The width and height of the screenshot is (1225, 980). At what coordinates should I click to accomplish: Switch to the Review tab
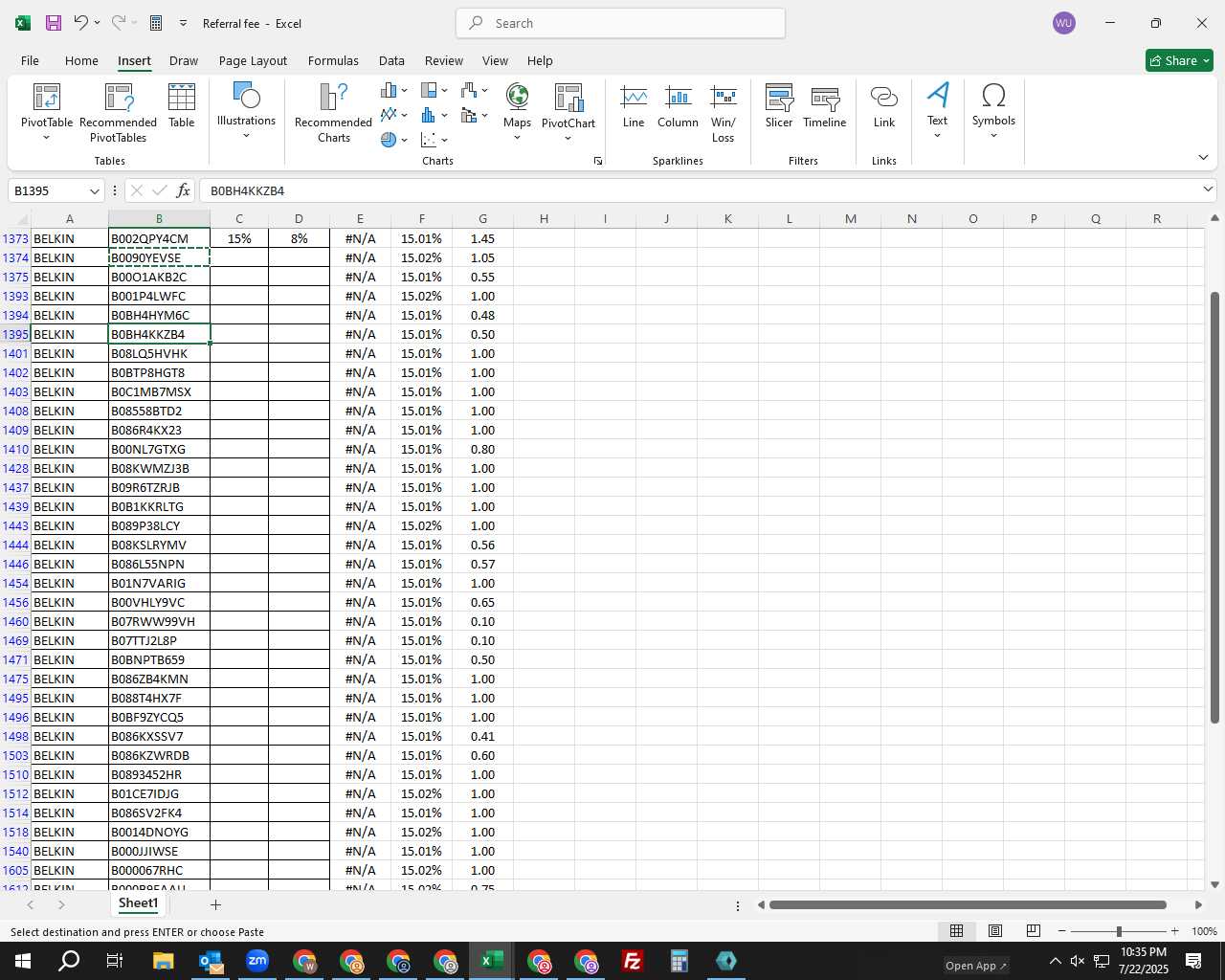(444, 60)
